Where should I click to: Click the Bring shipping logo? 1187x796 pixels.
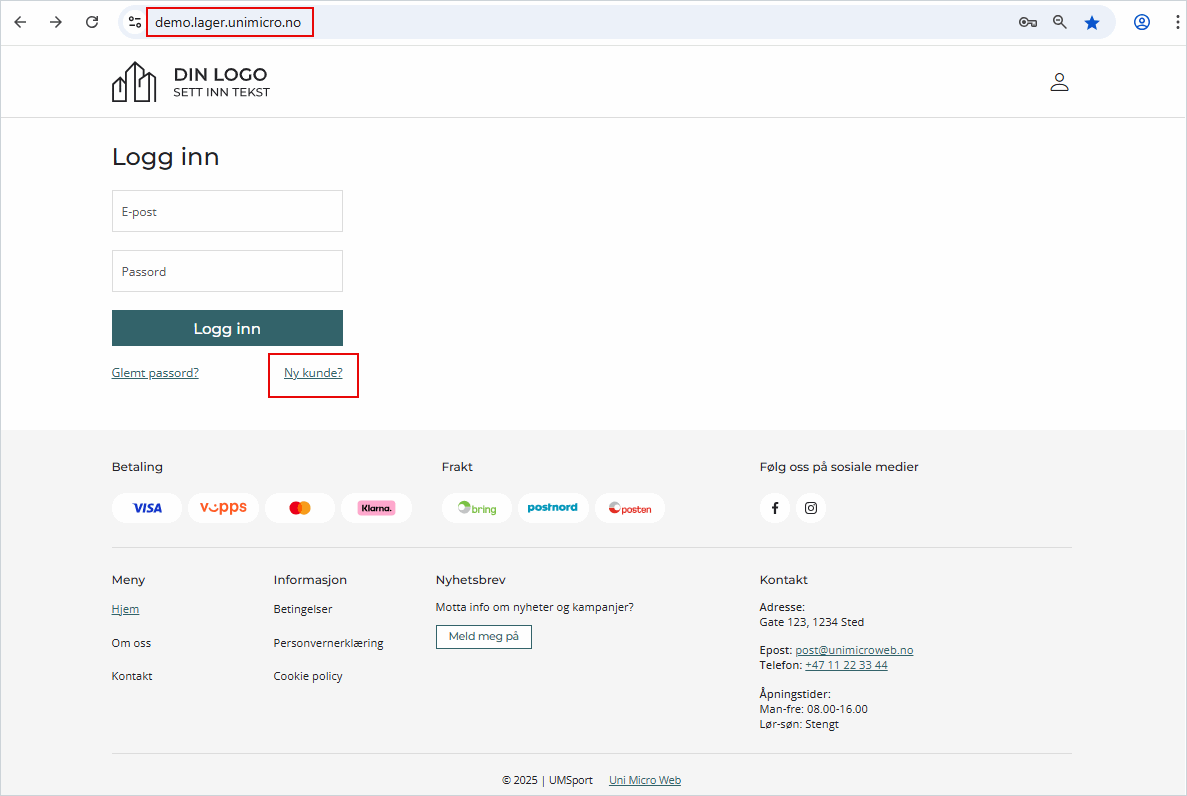tap(477, 508)
